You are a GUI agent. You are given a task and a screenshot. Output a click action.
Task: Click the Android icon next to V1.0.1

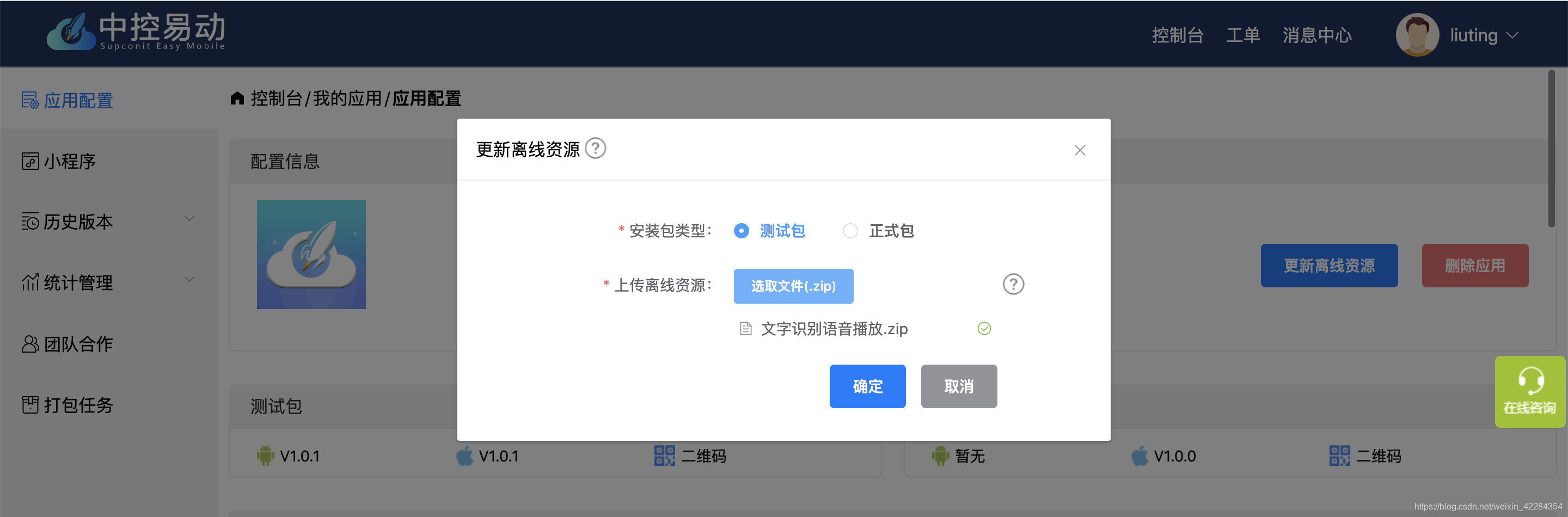(265, 456)
